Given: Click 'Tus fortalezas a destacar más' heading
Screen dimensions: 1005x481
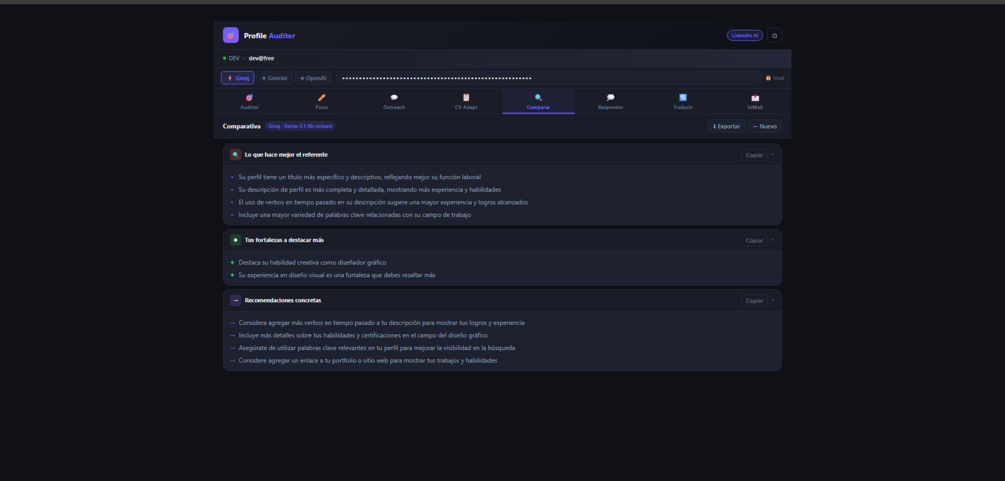Looking at the screenshot, I should click(284, 240).
